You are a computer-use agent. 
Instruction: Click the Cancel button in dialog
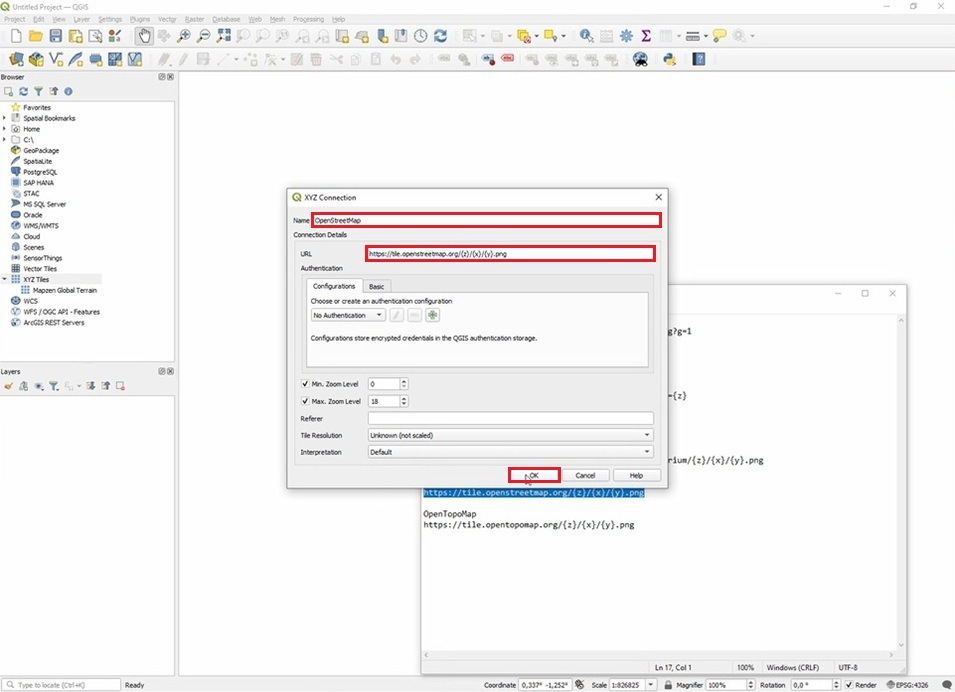click(585, 475)
